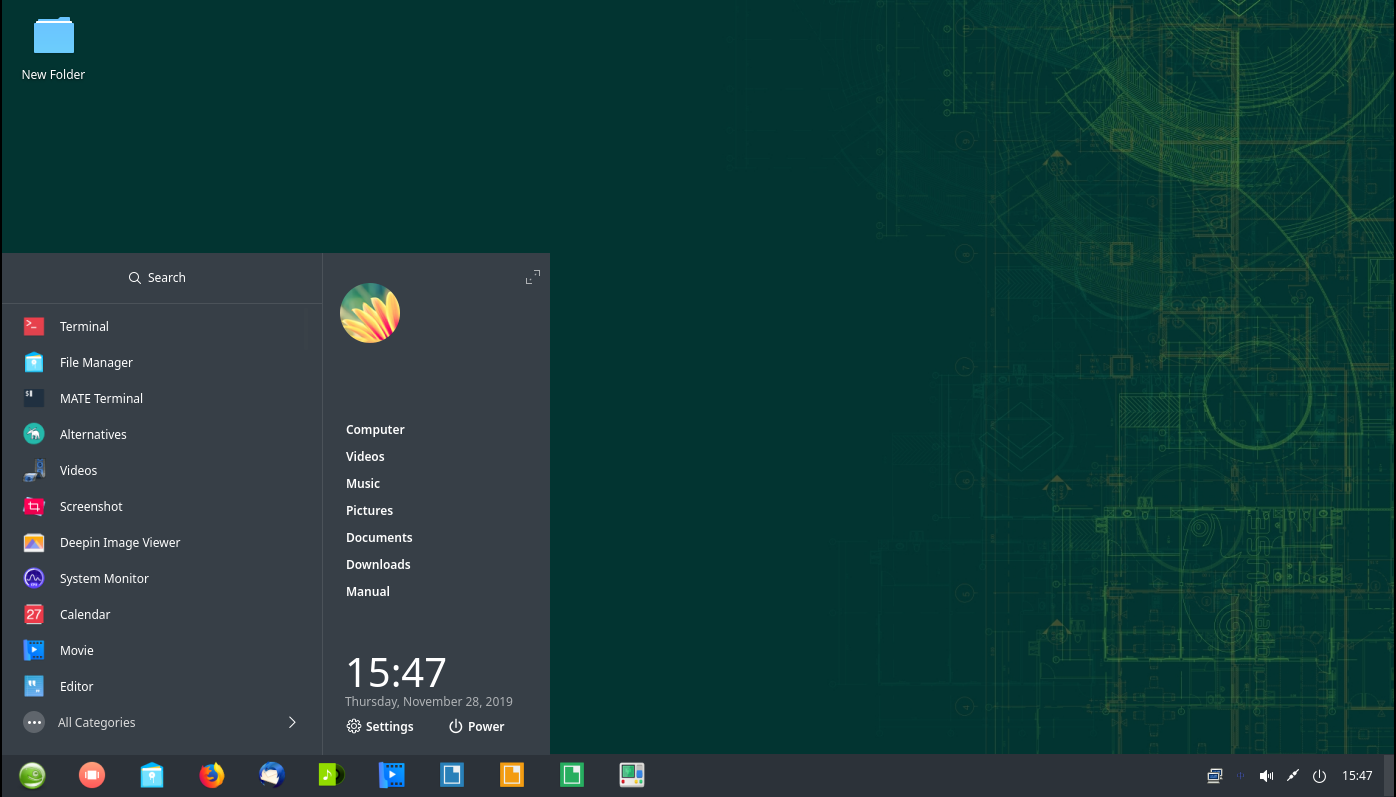Toggle launcher to fullscreen mode
1396x797 pixels.
pyautogui.click(x=533, y=277)
